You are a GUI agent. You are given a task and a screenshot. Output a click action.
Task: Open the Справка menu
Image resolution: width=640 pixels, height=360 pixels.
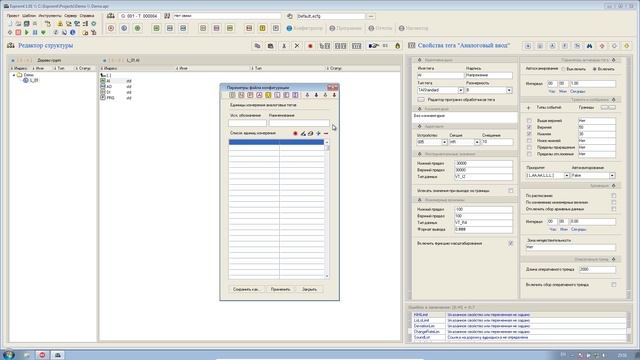pos(87,16)
